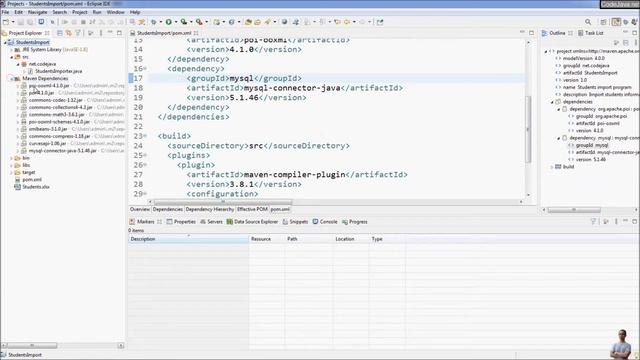The height and width of the screenshot is (360, 640).
Task: Click the Project Explorer horizontal scrollbar
Action: pyautogui.click(x=32, y=346)
